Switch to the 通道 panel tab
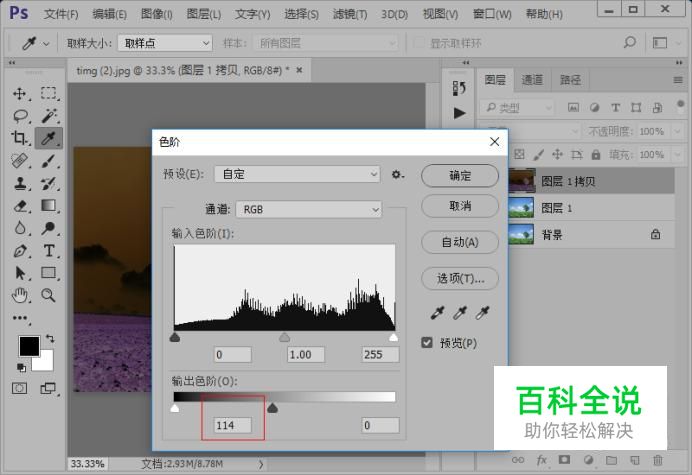 point(532,80)
